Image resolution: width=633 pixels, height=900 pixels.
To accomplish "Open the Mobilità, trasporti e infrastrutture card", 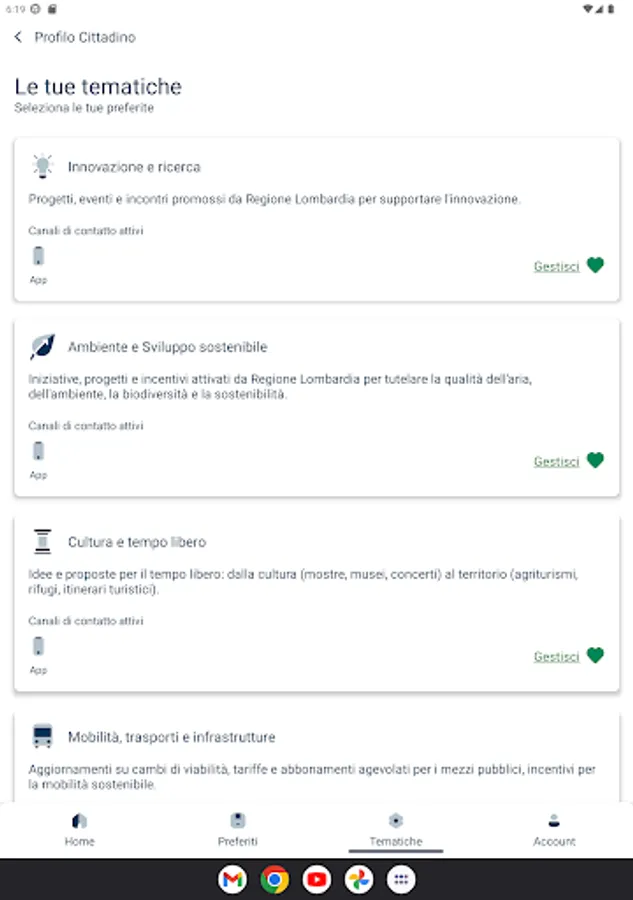I will tap(316, 760).
